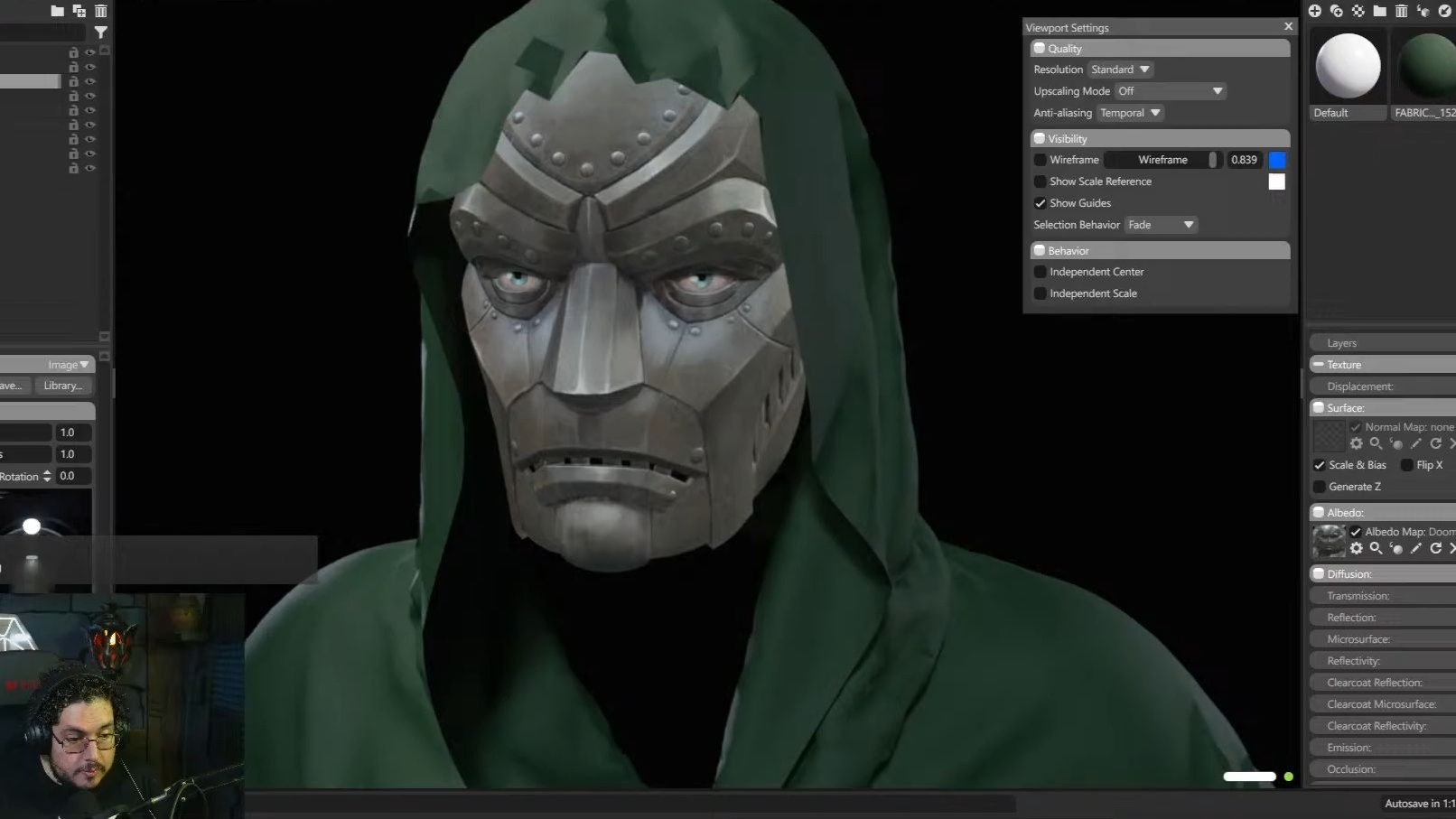Select the white Default material sphere thumbnail

coord(1348,66)
